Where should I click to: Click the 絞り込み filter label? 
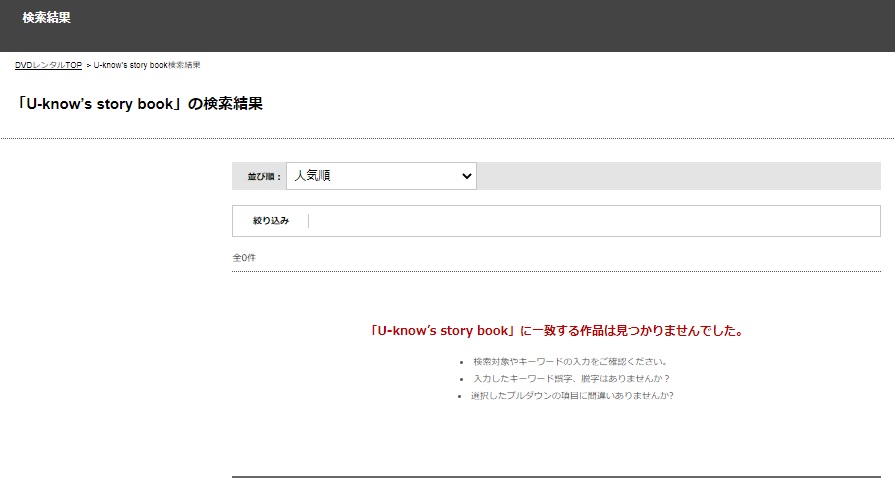pyautogui.click(x=271, y=221)
